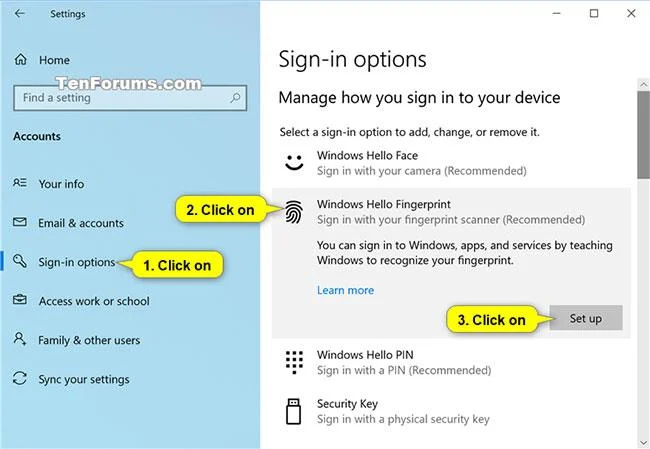Click the Windows Hello PIN keypad icon
This screenshot has width=650, height=449.
pyautogui.click(x=294, y=362)
